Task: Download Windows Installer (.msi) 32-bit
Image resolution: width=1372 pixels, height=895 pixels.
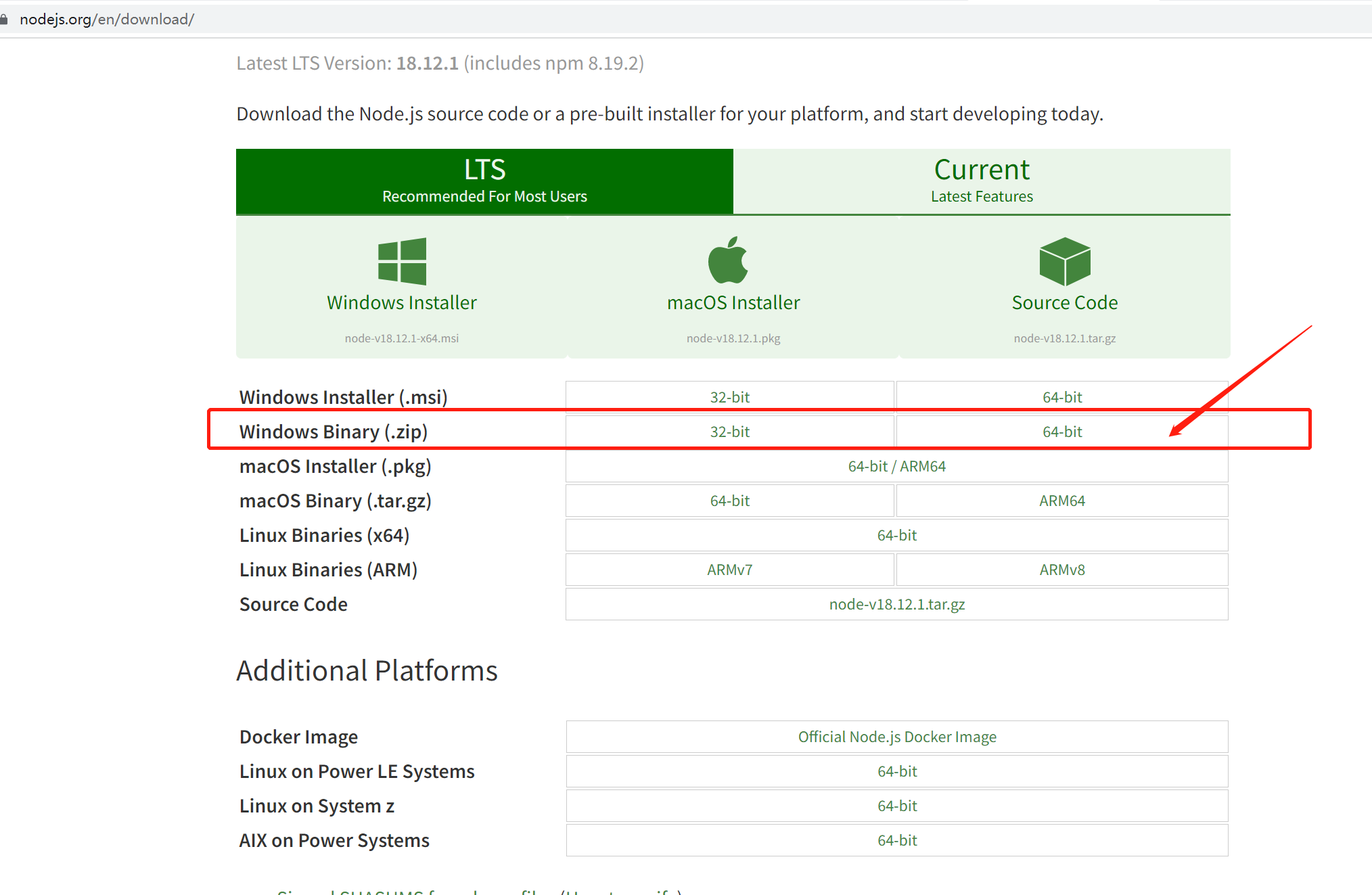Action: click(x=730, y=397)
